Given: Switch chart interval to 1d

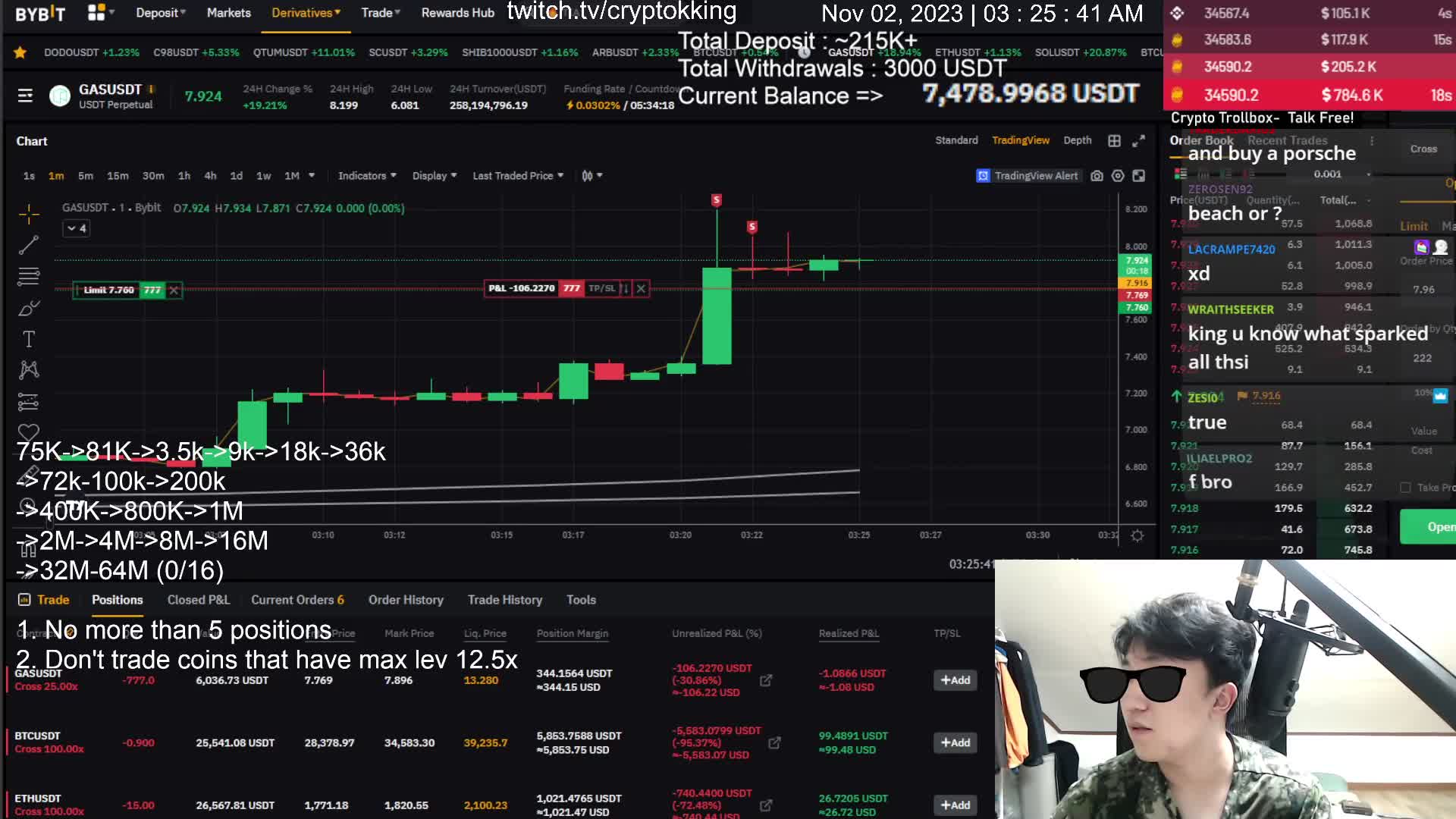Looking at the screenshot, I should coord(237,176).
